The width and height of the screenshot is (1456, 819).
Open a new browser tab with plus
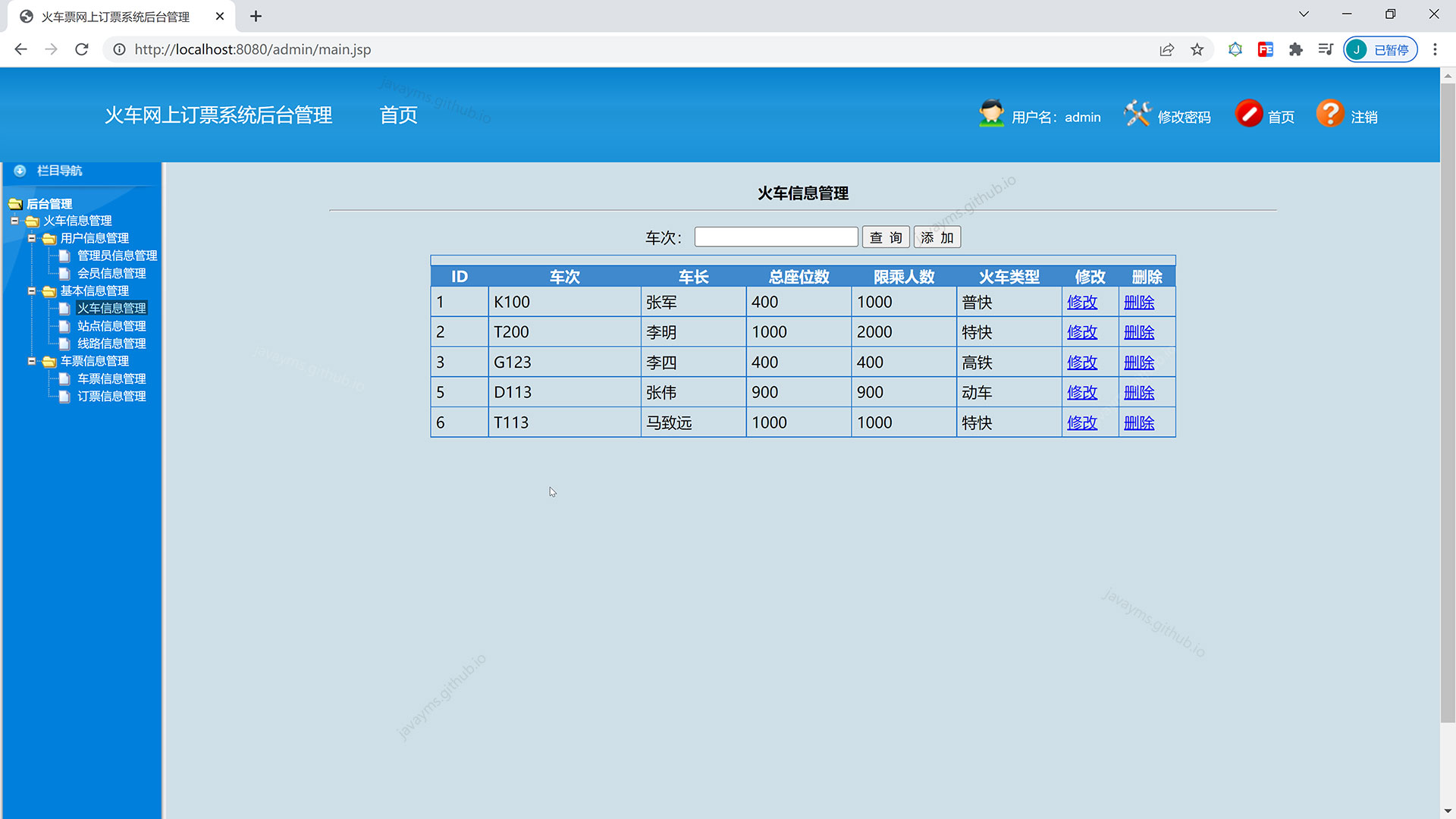coord(256,16)
